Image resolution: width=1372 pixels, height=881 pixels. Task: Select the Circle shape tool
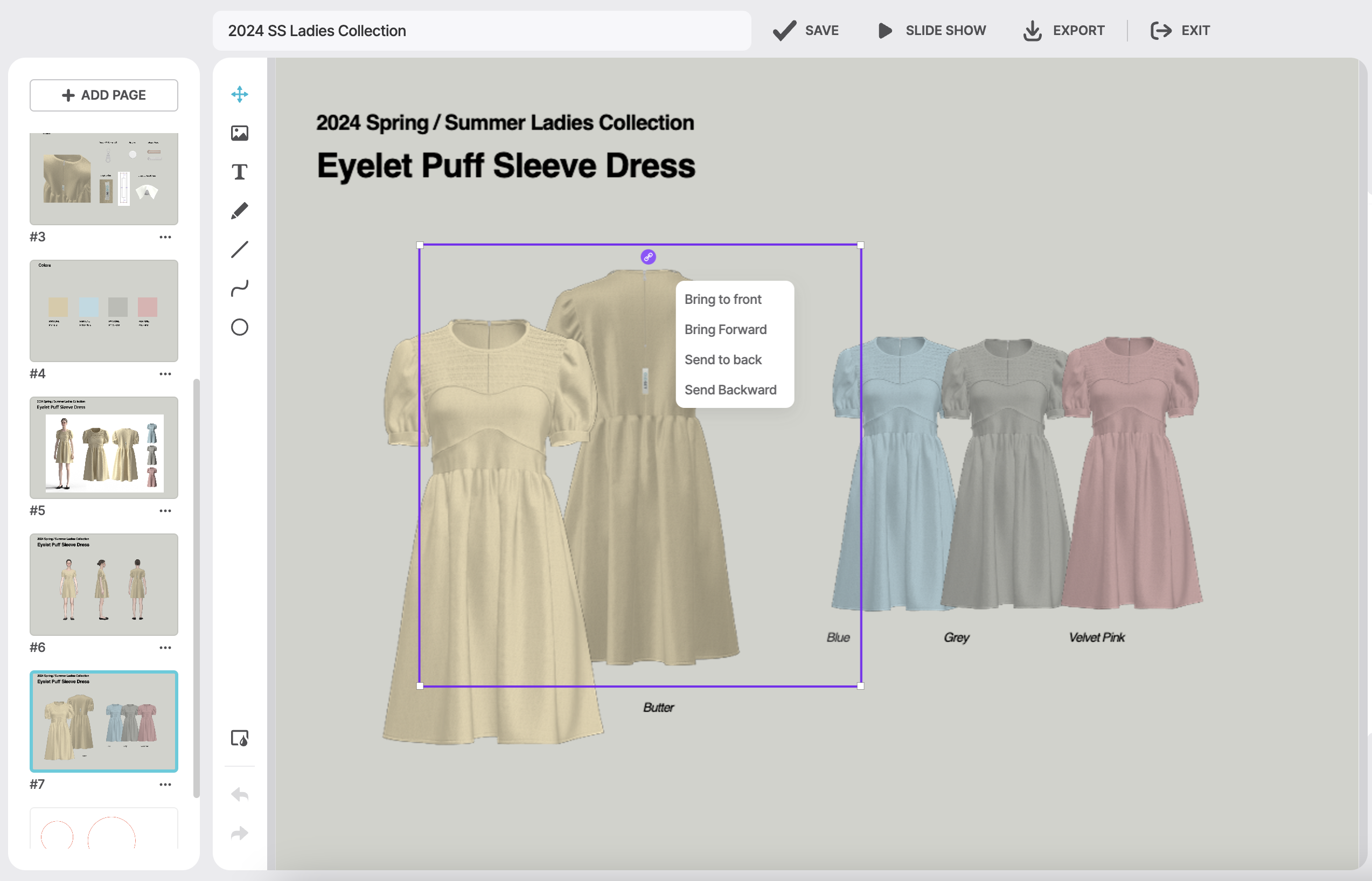point(240,327)
